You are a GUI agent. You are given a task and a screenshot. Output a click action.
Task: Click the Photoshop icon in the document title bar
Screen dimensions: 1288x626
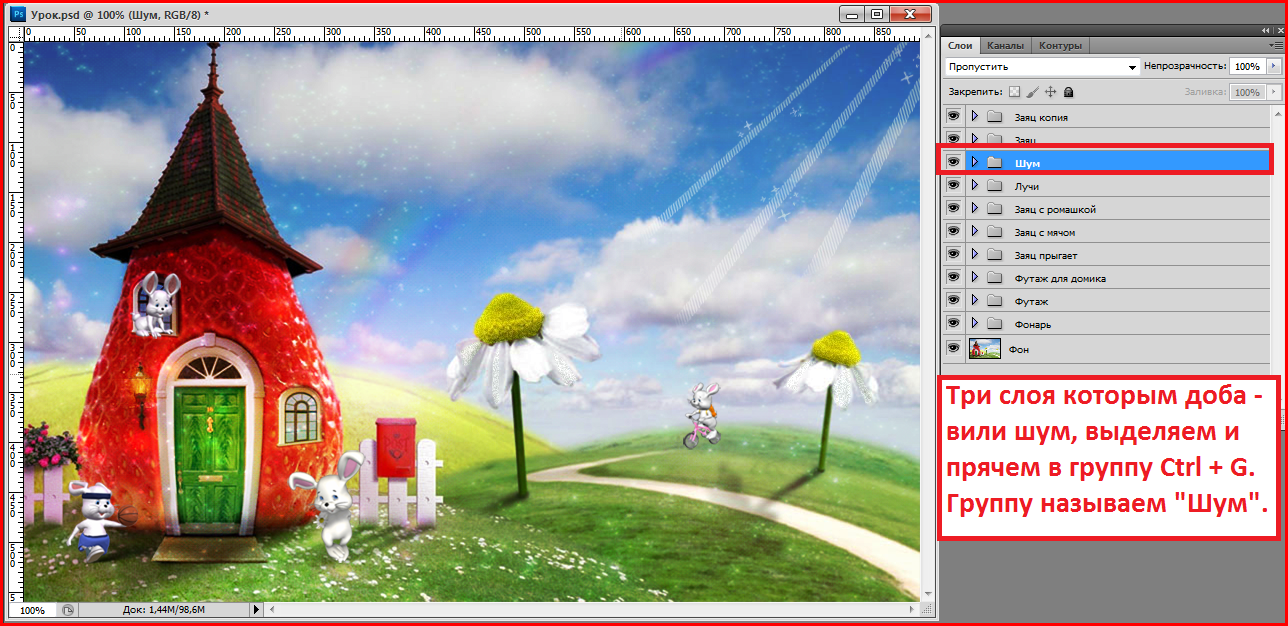pyautogui.click(x=19, y=14)
